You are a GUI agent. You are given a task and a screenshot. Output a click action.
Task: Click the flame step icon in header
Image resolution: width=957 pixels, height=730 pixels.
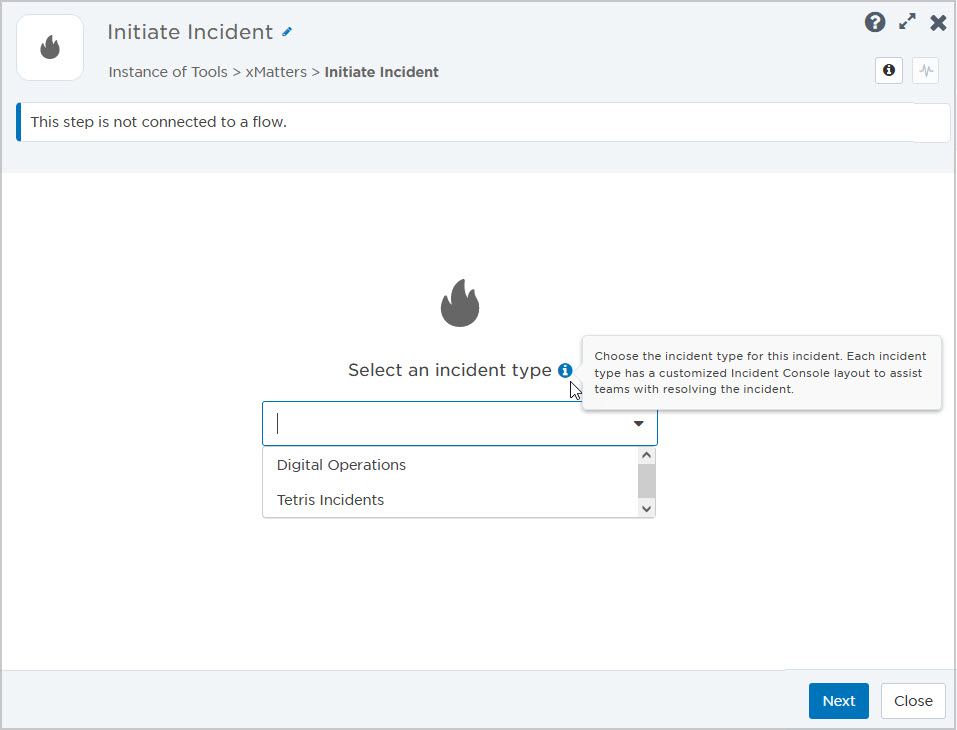(x=50, y=48)
